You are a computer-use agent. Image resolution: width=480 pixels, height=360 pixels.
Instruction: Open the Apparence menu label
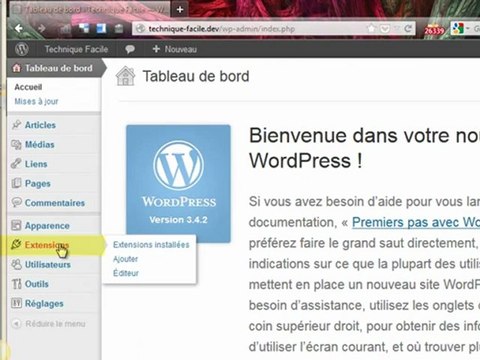(x=47, y=226)
